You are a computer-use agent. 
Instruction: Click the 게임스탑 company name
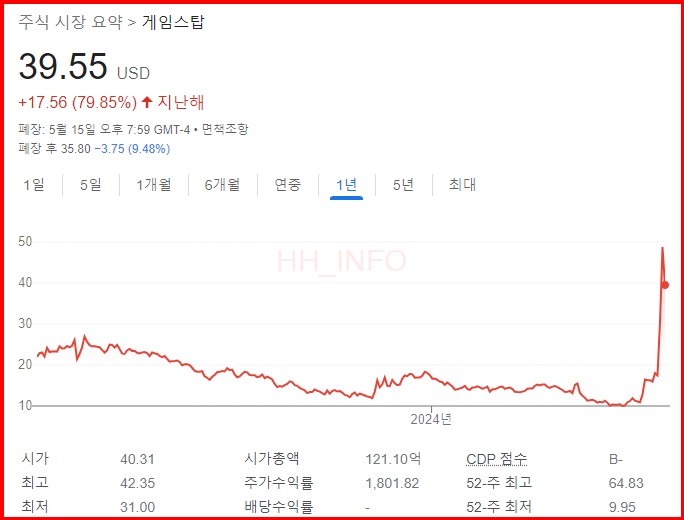click(x=173, y=22)
